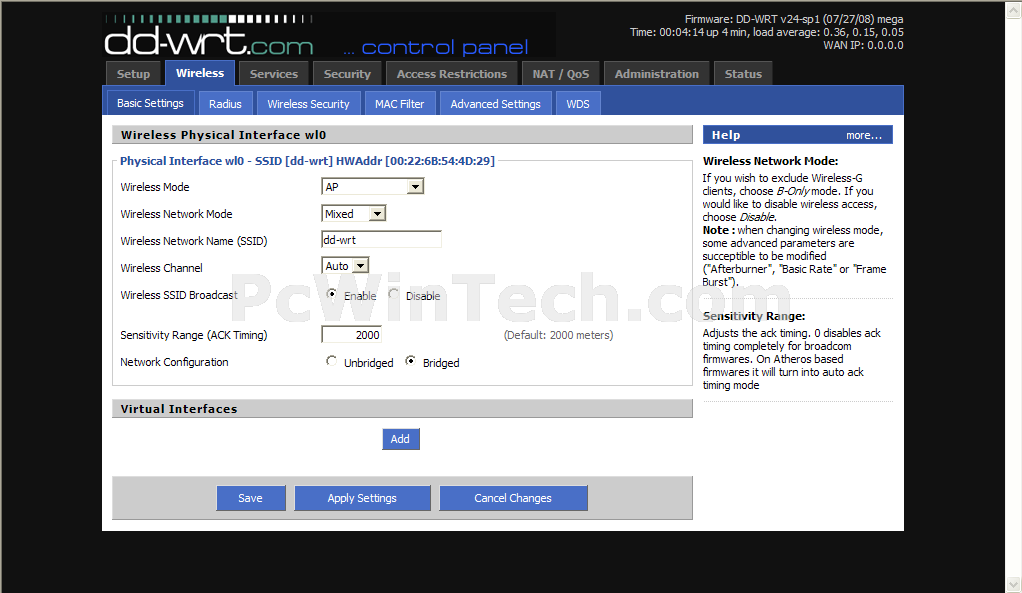1022x593 pixels.
Task: Click Apply Settings
Action: 362,498
